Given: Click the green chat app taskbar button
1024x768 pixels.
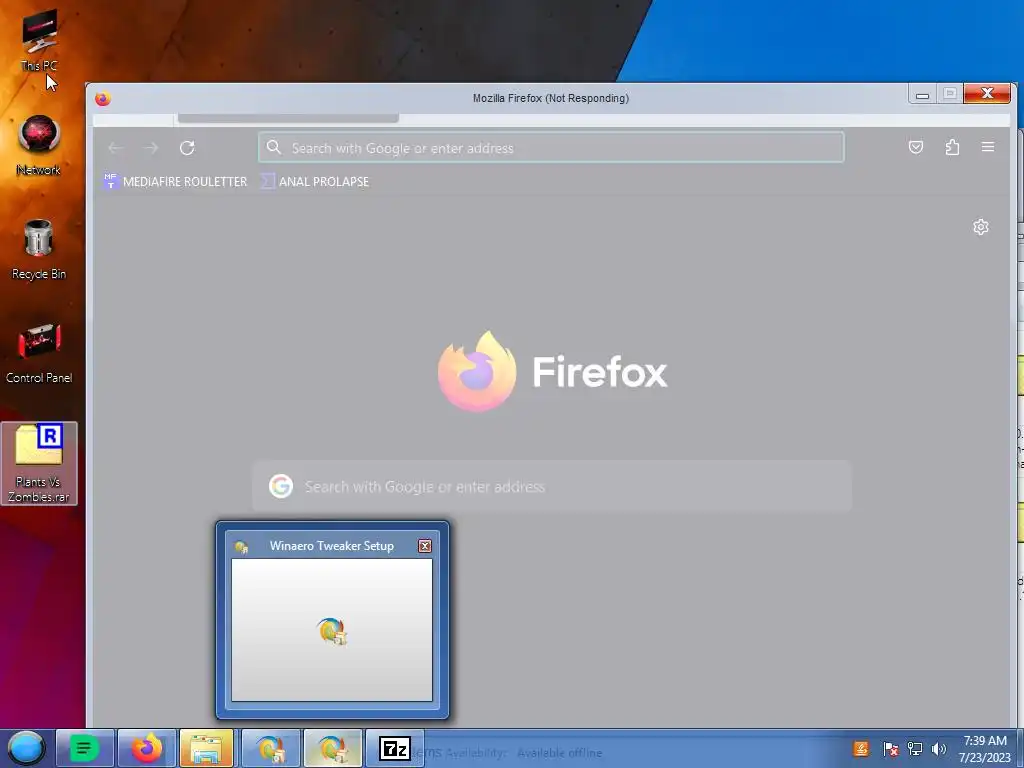Looking at the screenshot, I should coord(84,748).
